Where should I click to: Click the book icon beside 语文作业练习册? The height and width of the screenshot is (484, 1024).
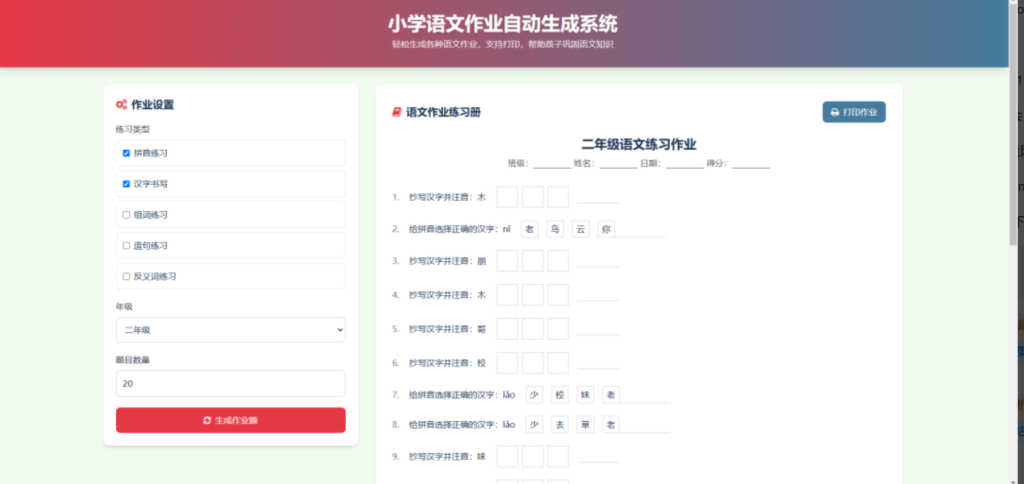(x=396, y=112)
